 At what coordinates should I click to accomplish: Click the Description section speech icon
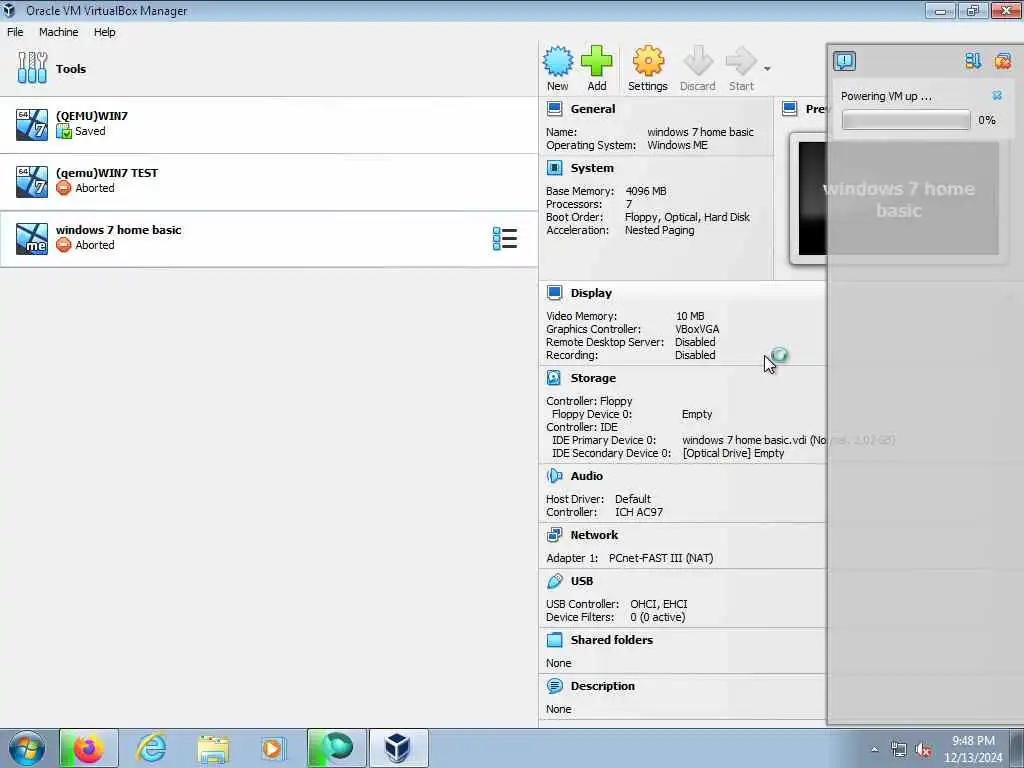(554, 686)
